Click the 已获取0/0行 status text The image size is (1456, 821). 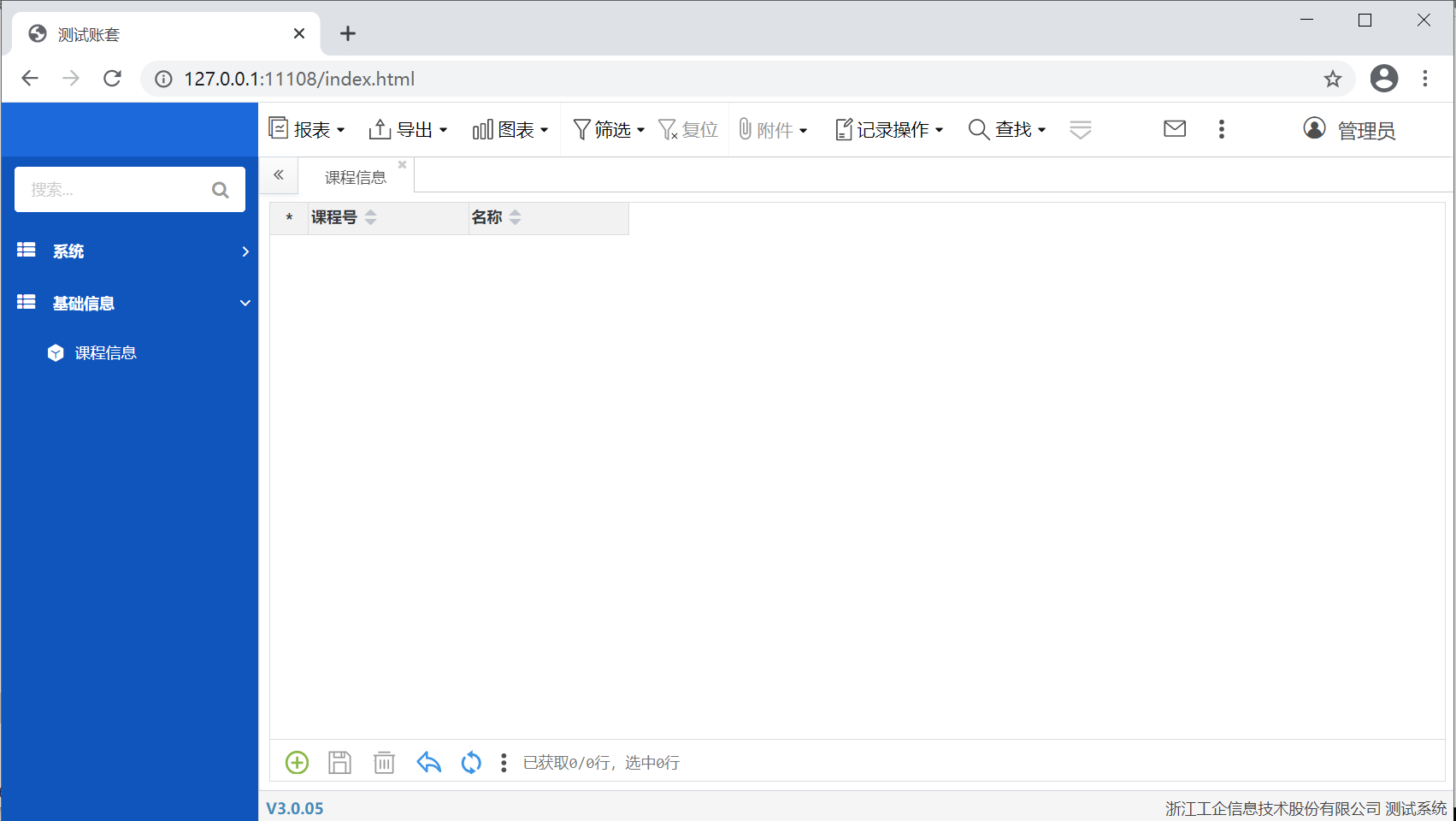coord(601,762)
